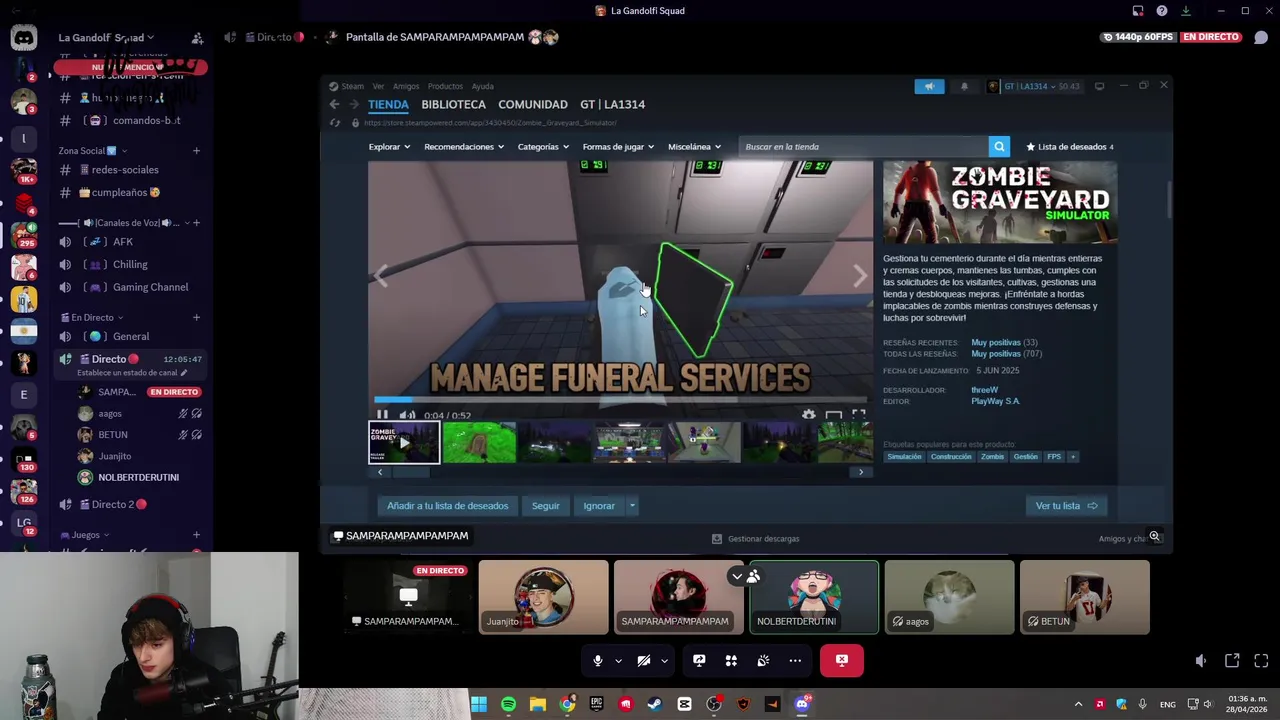Open the invite people icon beside server name
Screen dimensions: 1280x720
[x=197, y=38]
